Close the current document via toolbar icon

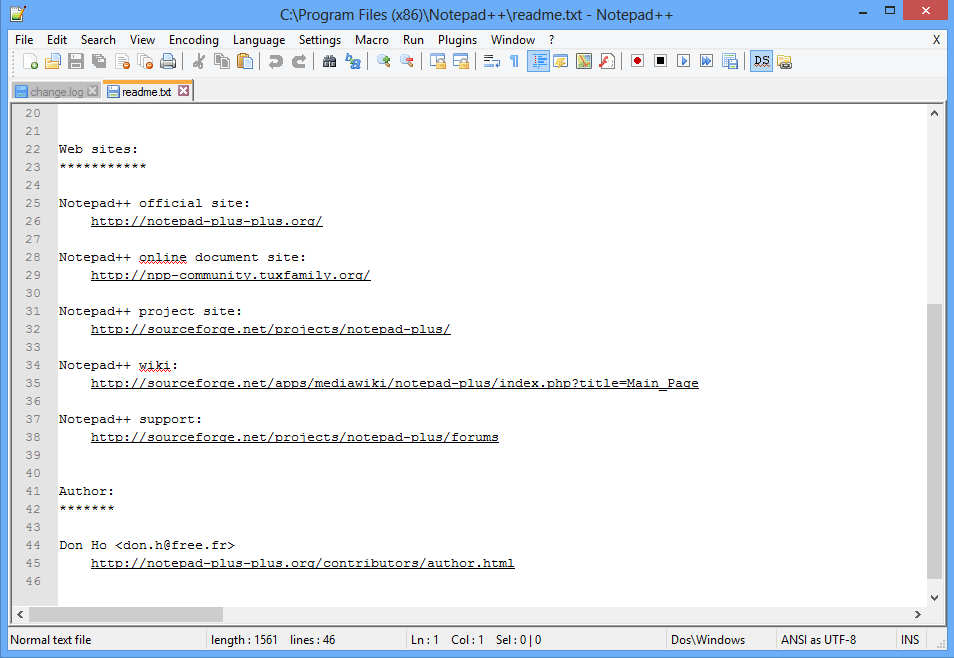click(122, 61)
